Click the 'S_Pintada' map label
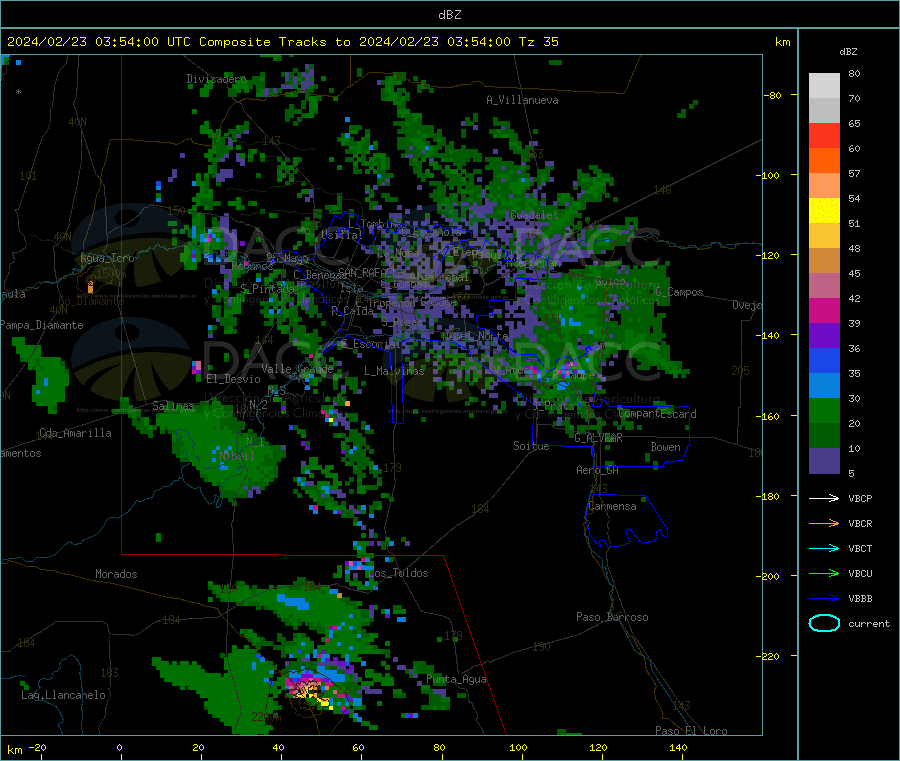 click(x=267, y=288)
